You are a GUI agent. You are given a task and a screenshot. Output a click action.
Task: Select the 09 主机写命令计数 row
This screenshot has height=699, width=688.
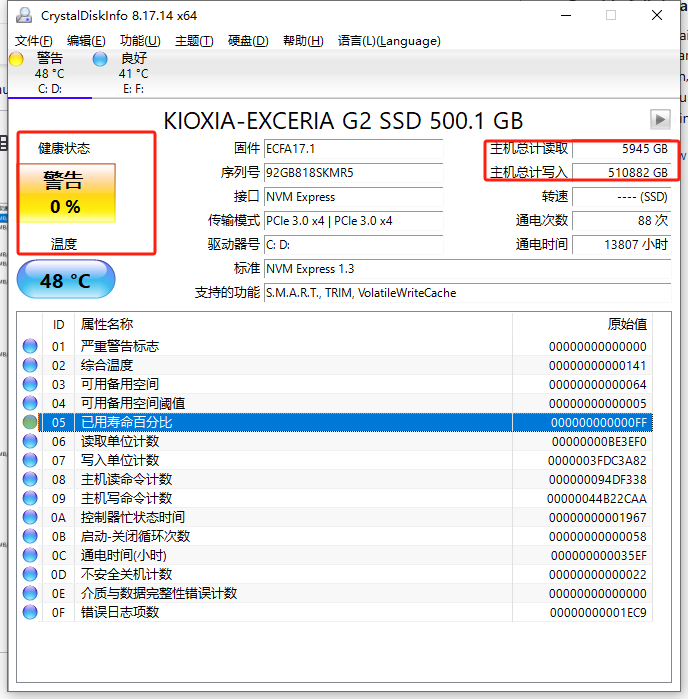[x=337, y=498]
